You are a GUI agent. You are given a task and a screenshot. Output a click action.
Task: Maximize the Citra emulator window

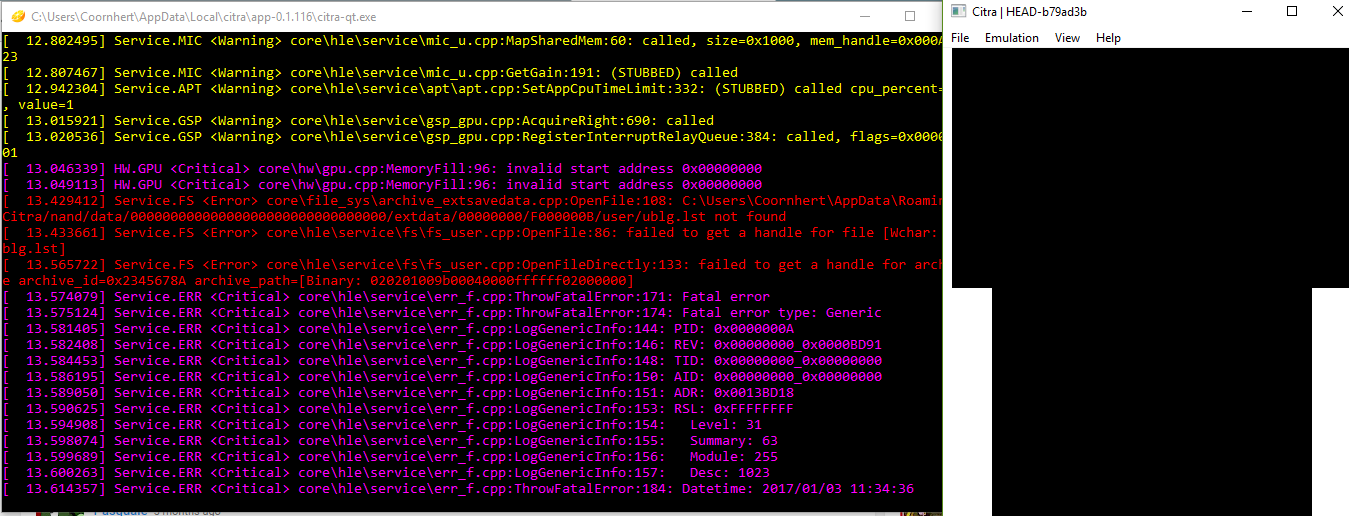coord(1292,11)
